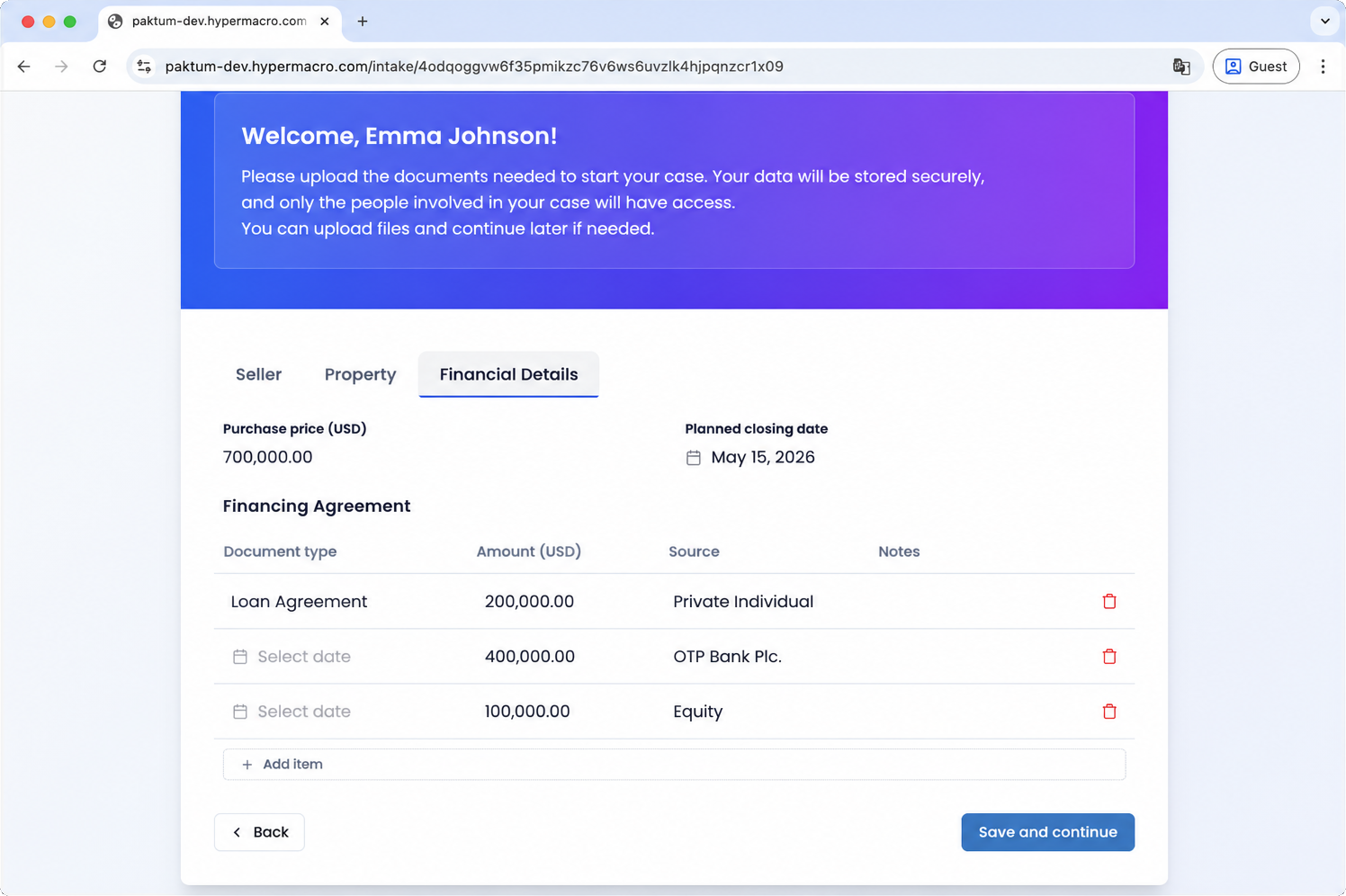The image size is (1346, 896).
Task: Delete the Loan Agreement row
Action: pos(1109,602)
